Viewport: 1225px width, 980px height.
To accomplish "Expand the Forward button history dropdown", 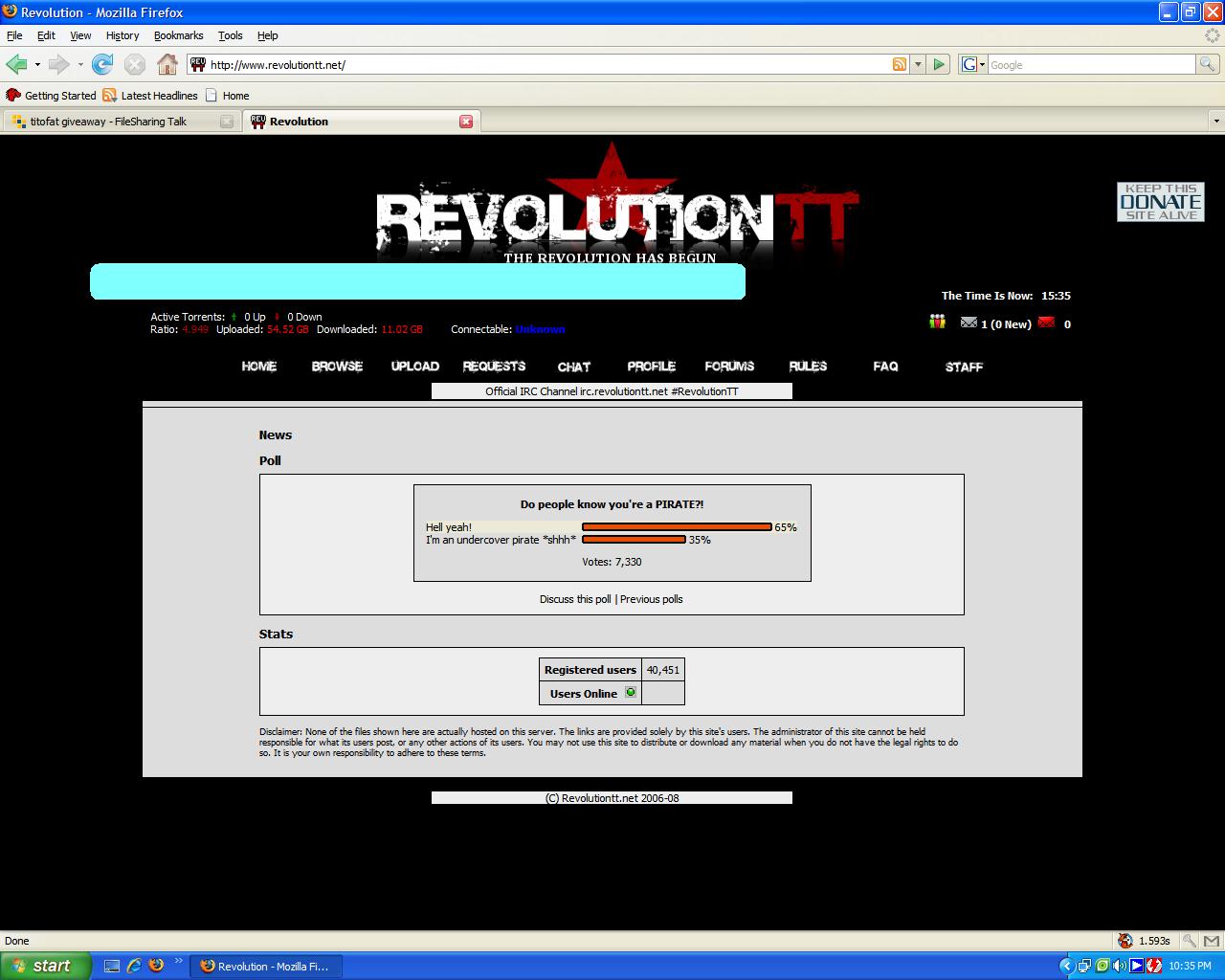I will click(x=80, y=64).
